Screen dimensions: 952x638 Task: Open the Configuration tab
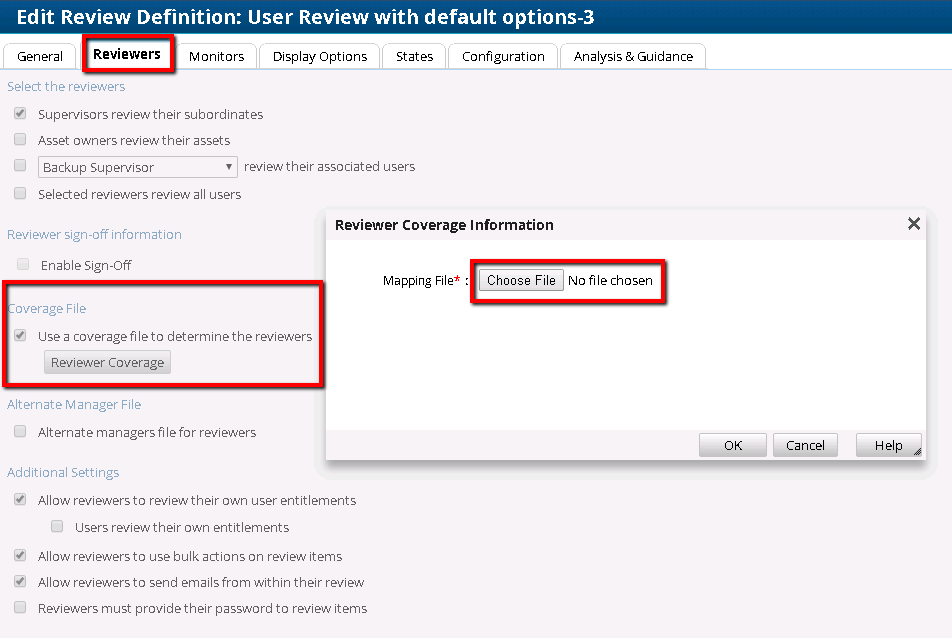(503, 57)
